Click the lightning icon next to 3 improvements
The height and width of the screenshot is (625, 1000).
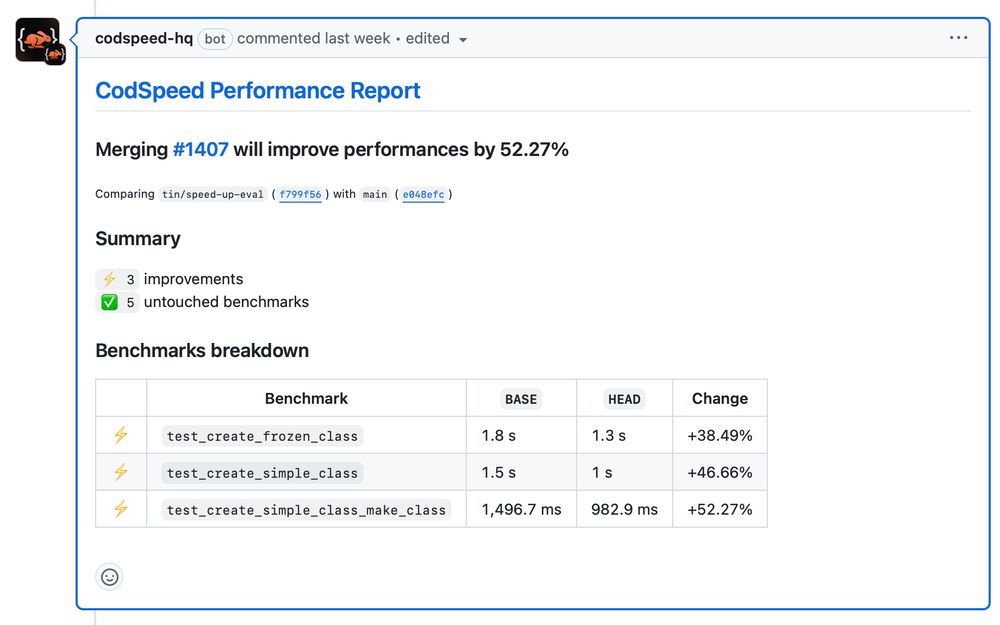[110, 279]
